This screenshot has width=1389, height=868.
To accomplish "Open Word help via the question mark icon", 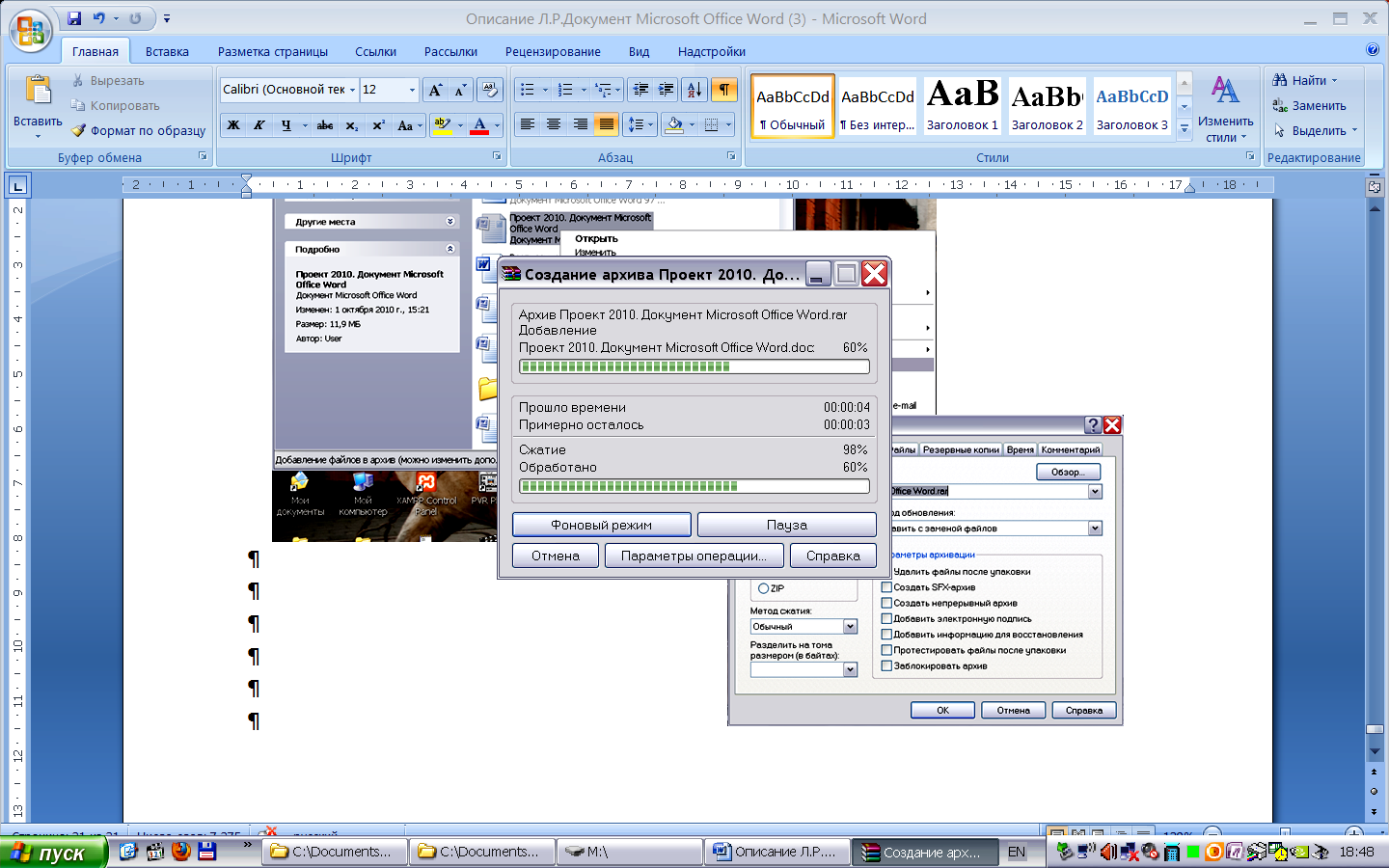I will [1373, 49].
